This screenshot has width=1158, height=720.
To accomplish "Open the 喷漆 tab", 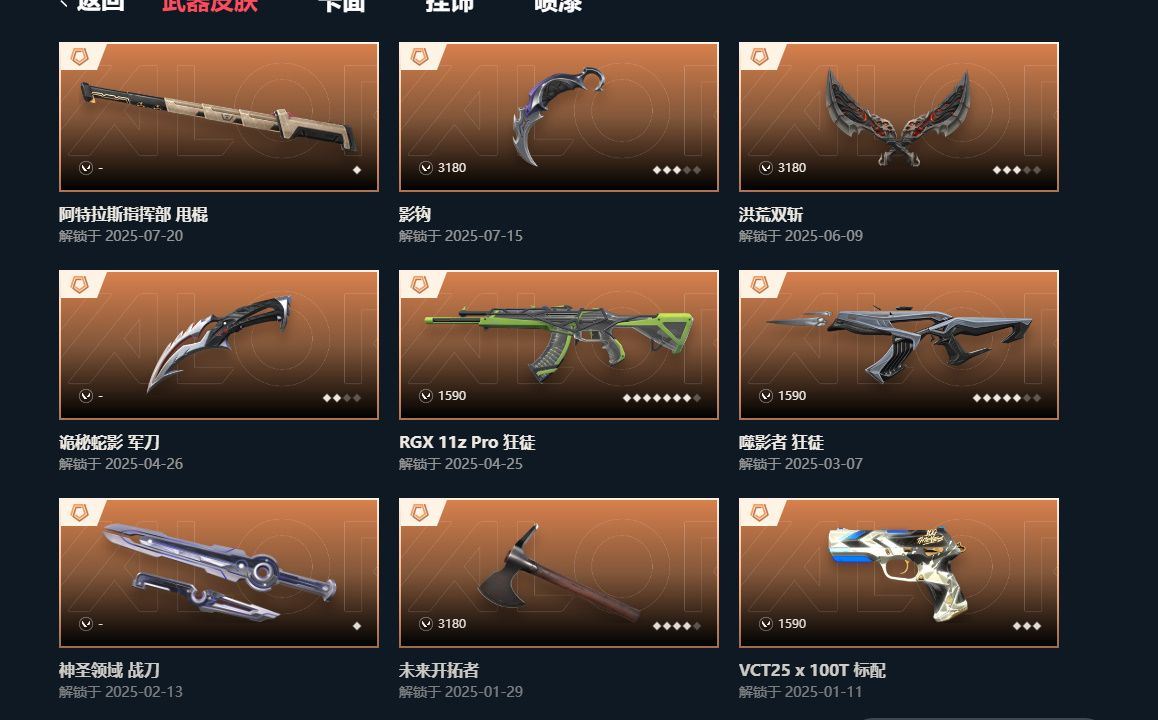I will pyautogui.click(x=558, y=4).
